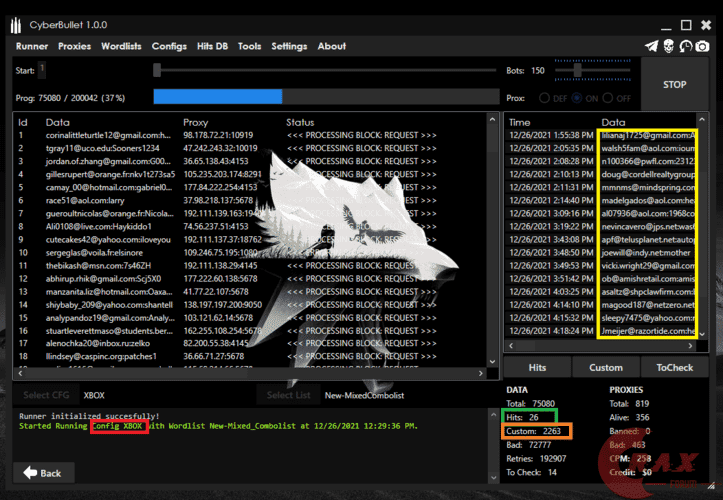Switch to the Hits tab

(x=537, y=368)
